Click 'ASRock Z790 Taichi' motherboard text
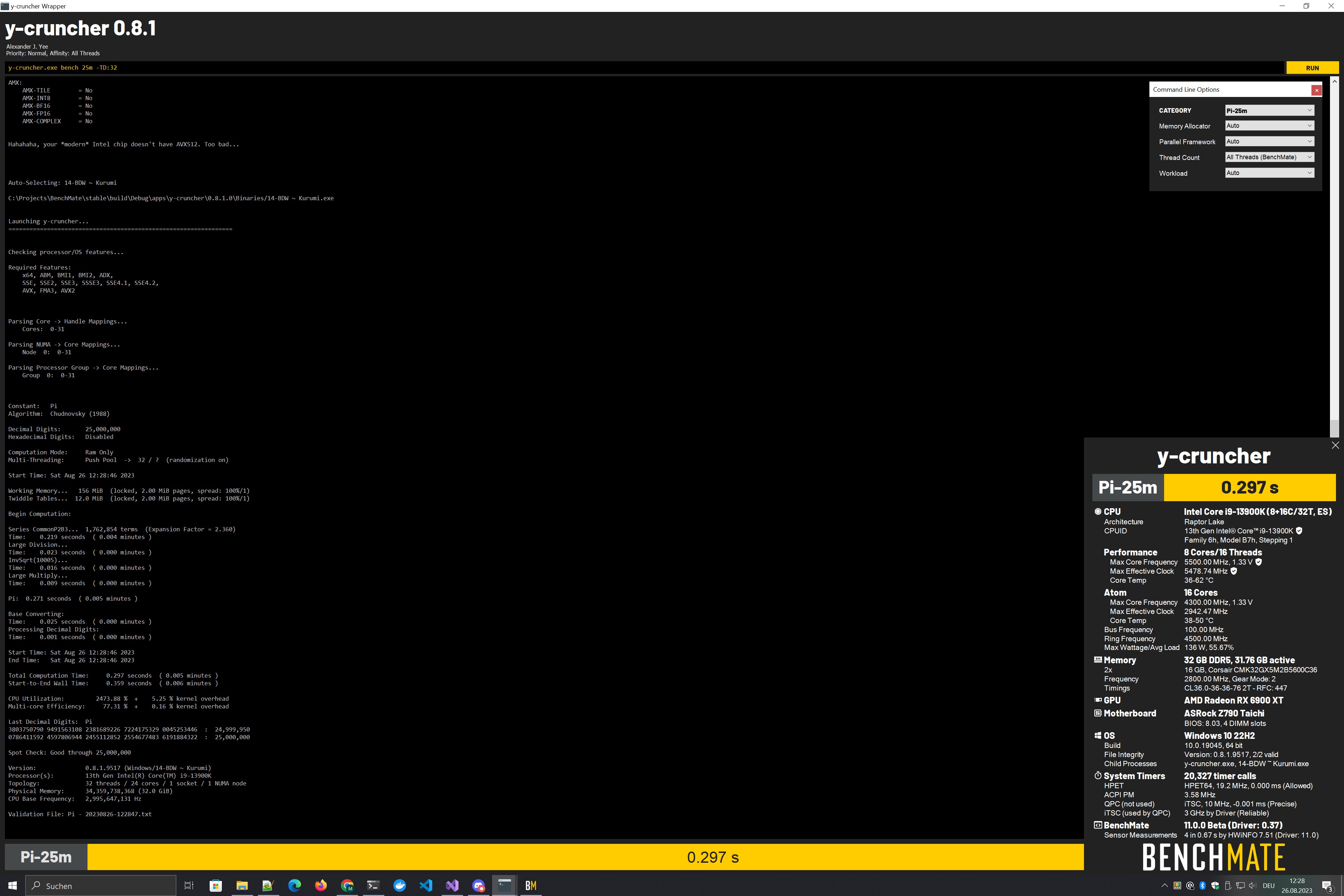Viewport: 1344px width, 896px height. click(1224, 713)
